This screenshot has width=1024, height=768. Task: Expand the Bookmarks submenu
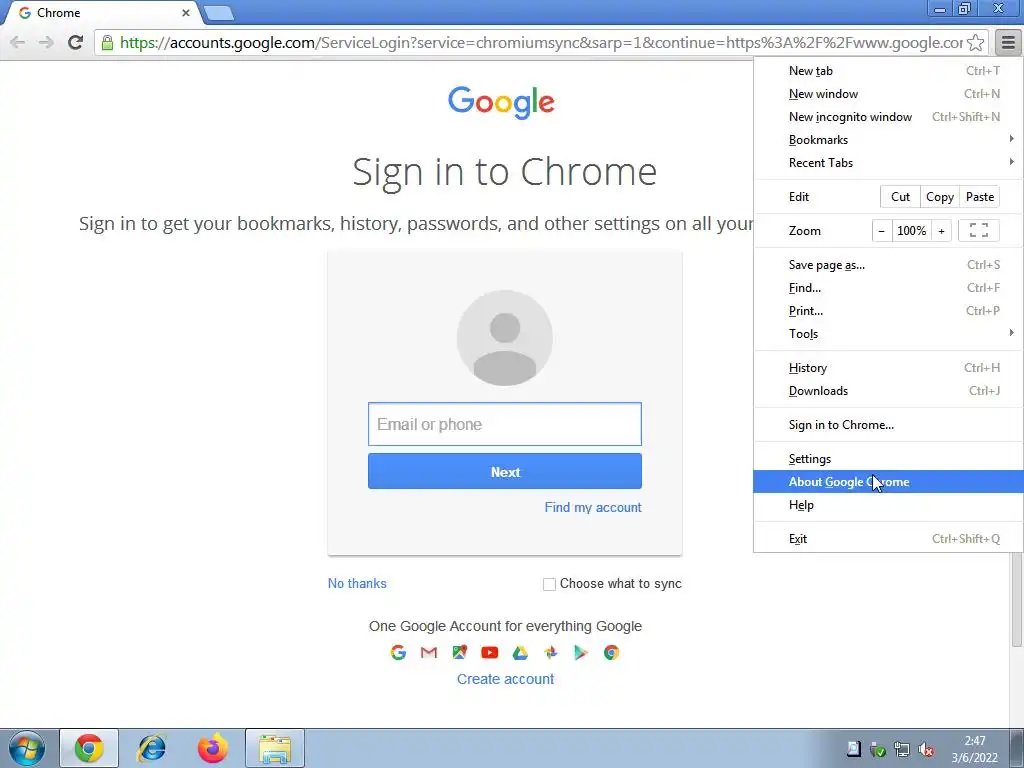coord(888,140)
